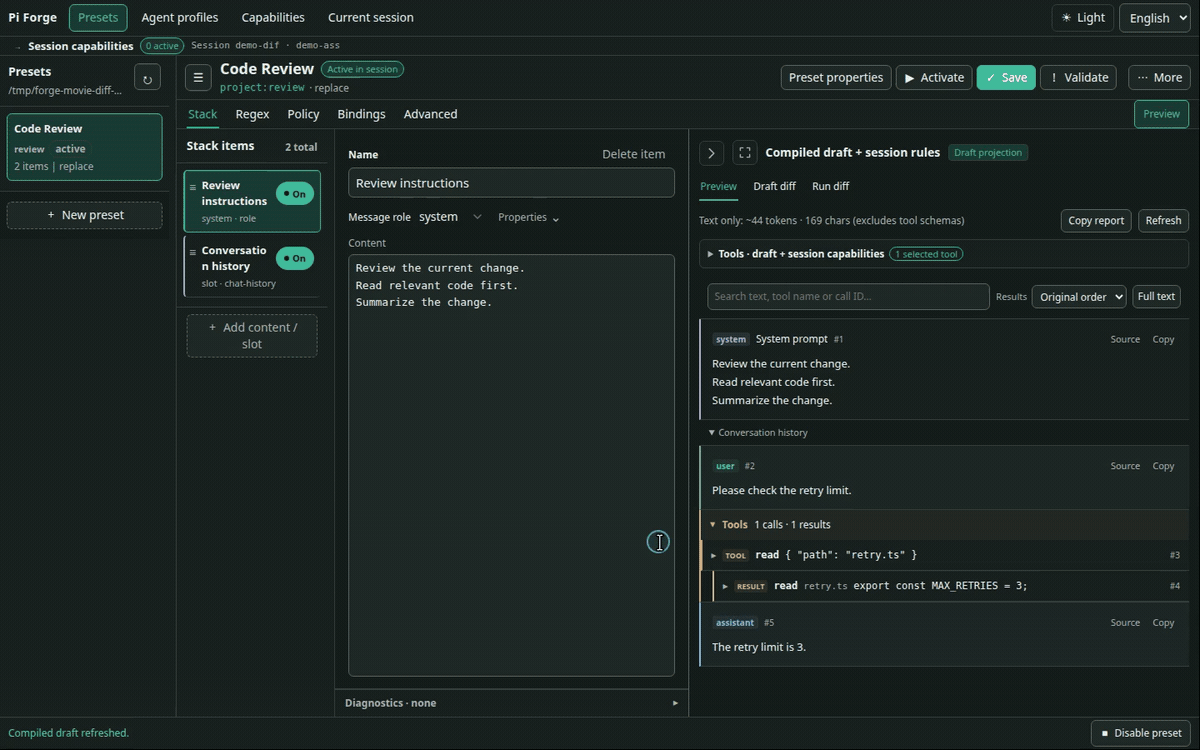Click the refresh presets icon
1200x750 pixels.
pos(147,78)
